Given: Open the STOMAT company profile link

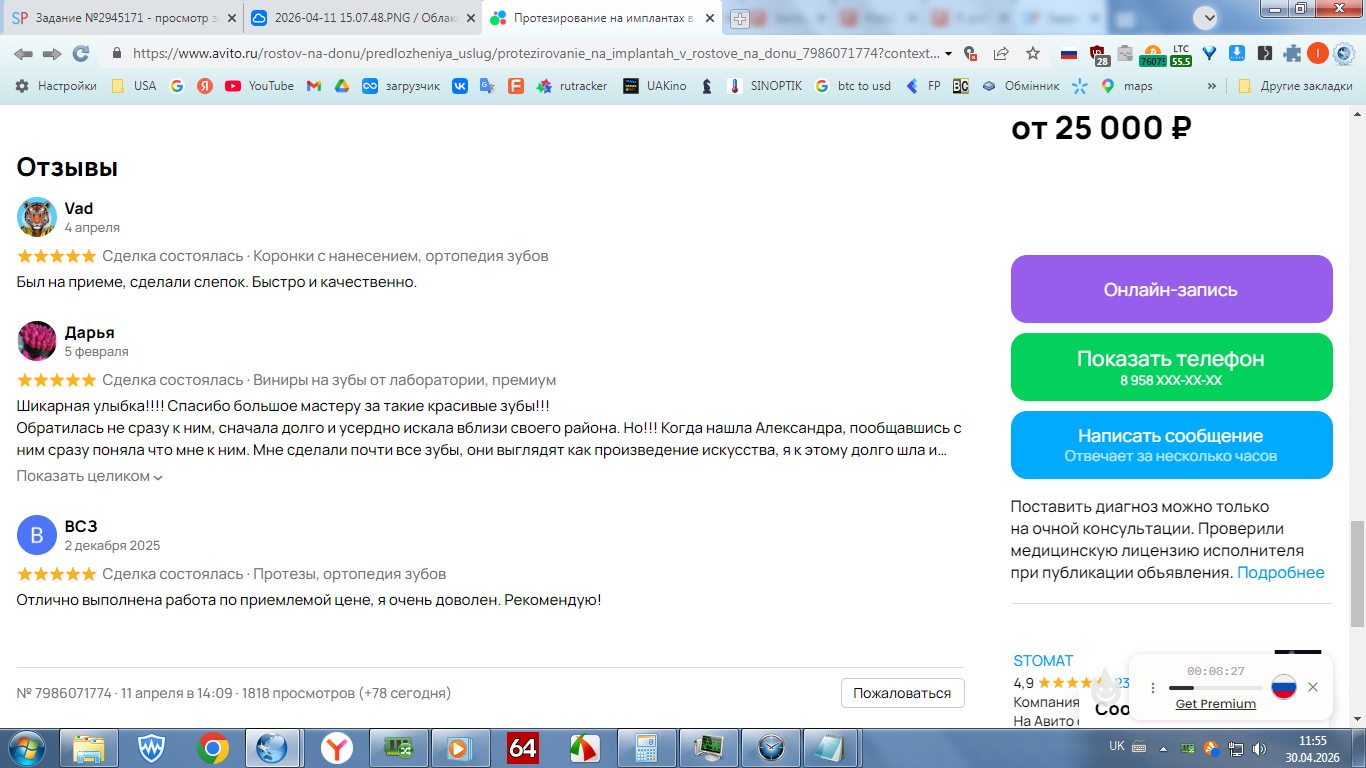Looking at the screenshot, I should [1043, 661].
